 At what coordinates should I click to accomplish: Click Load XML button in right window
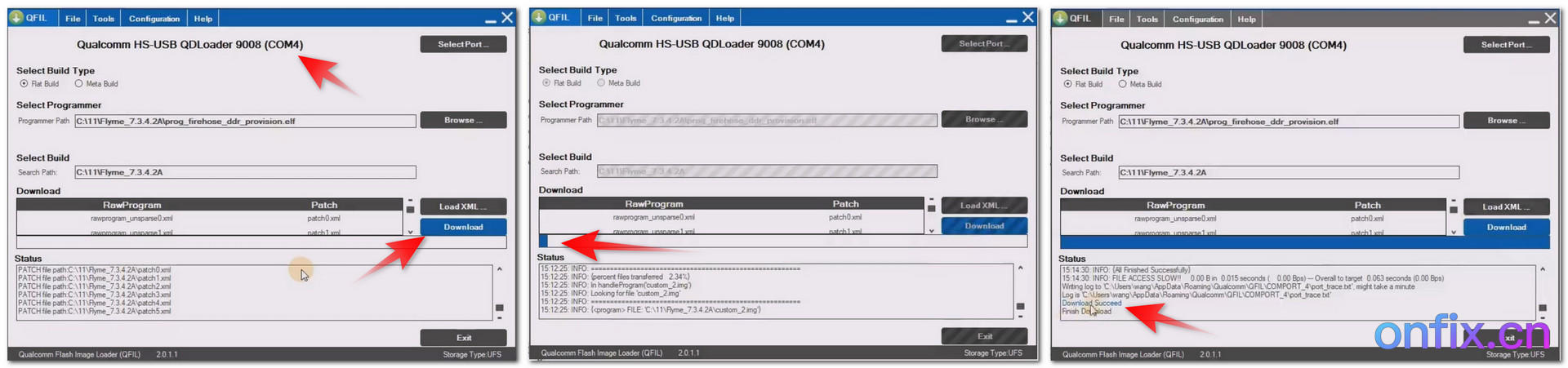point(1506,207)
